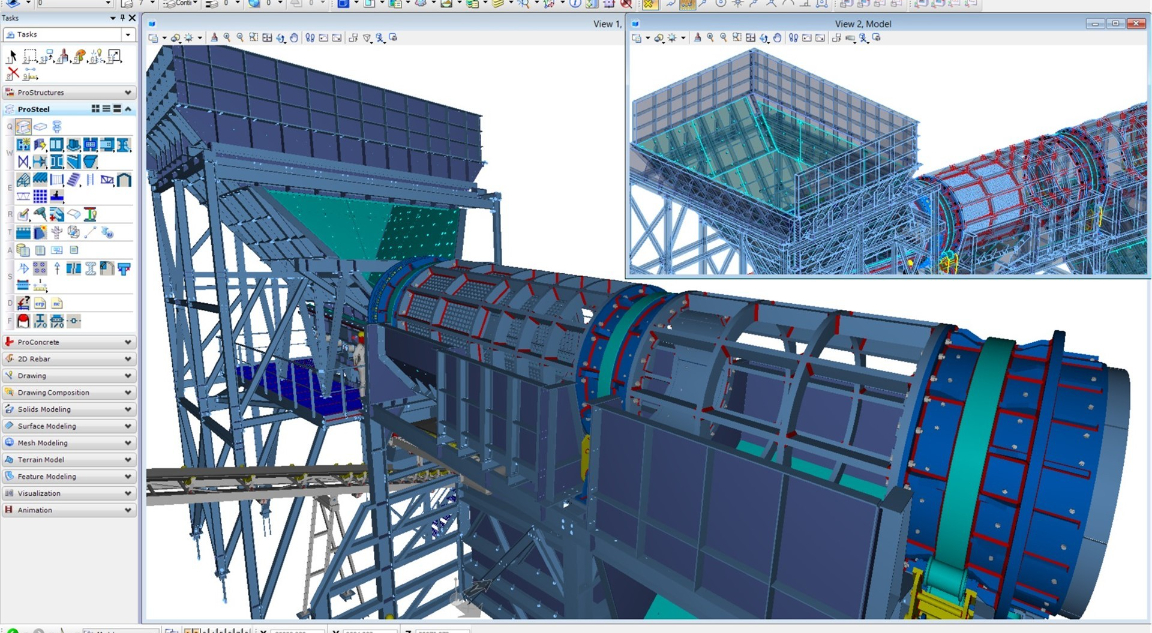Zoom in using View 2 toolbar
The image size is (1152, 633).
[x=710, y=37]
